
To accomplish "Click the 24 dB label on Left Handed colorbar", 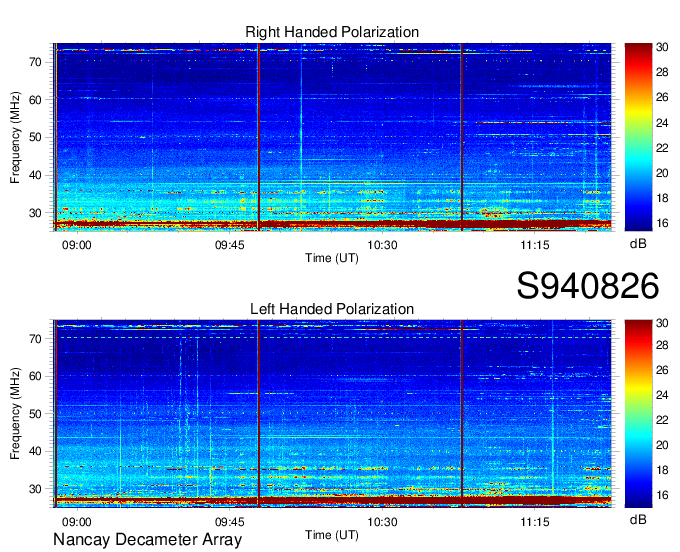I will pyautogui.click(x=662, y=395).
